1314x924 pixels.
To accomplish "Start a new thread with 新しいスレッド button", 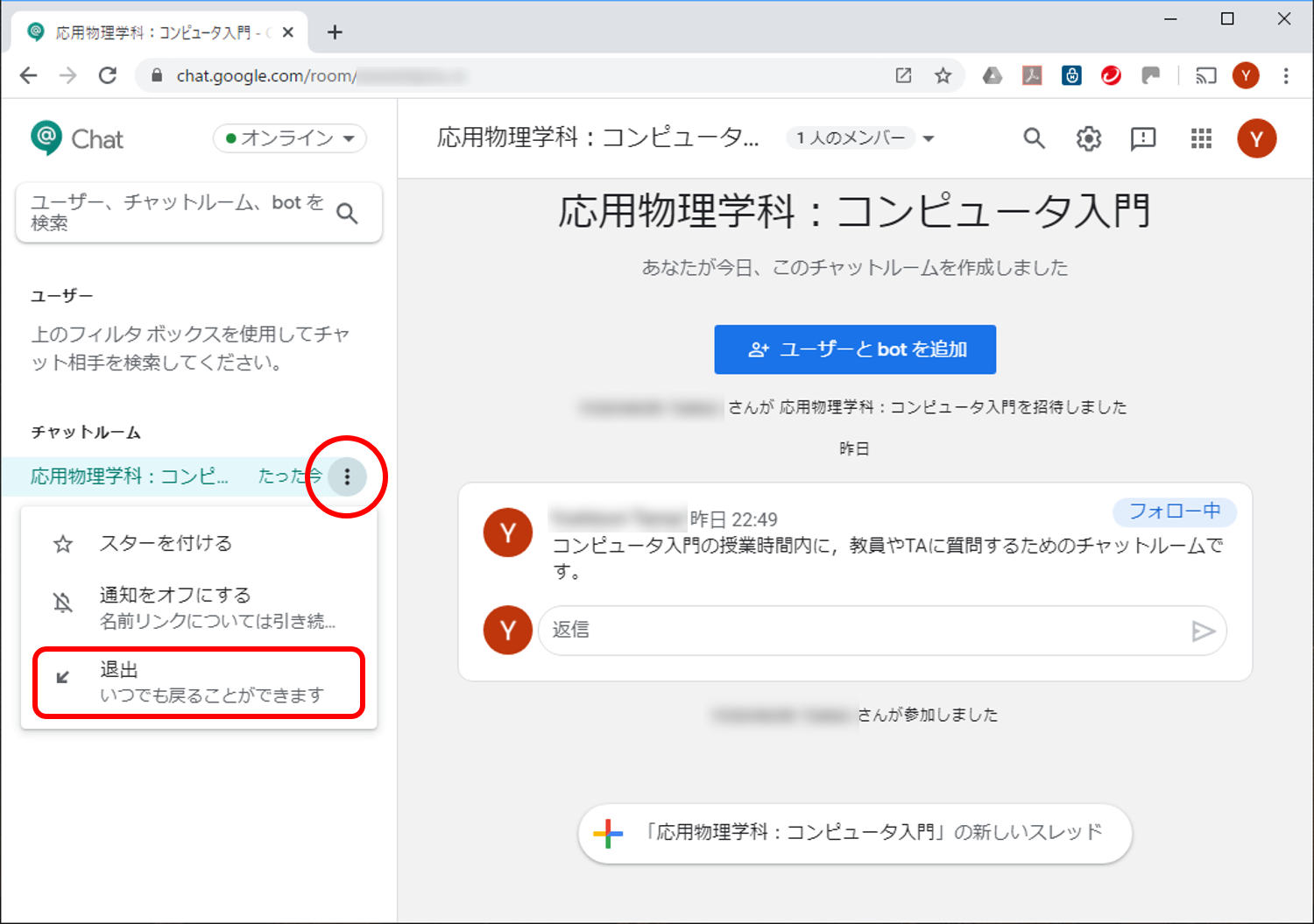I will pos(855,833).
